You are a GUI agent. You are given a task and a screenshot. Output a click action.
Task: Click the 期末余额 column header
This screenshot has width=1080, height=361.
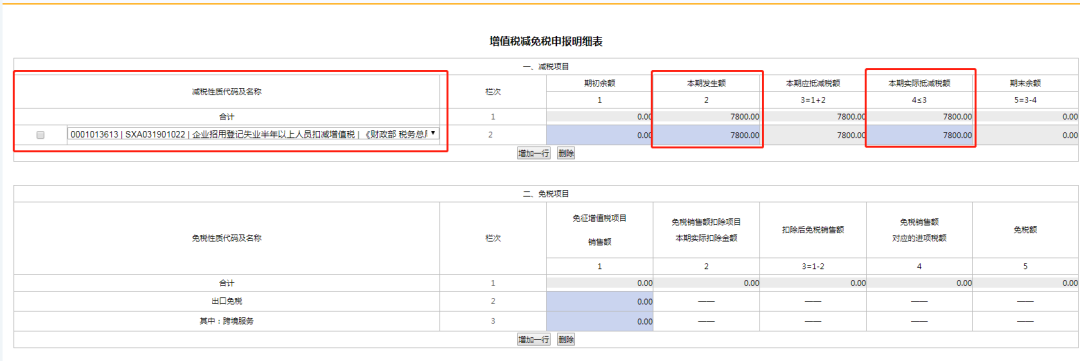tap(1026, 83)
